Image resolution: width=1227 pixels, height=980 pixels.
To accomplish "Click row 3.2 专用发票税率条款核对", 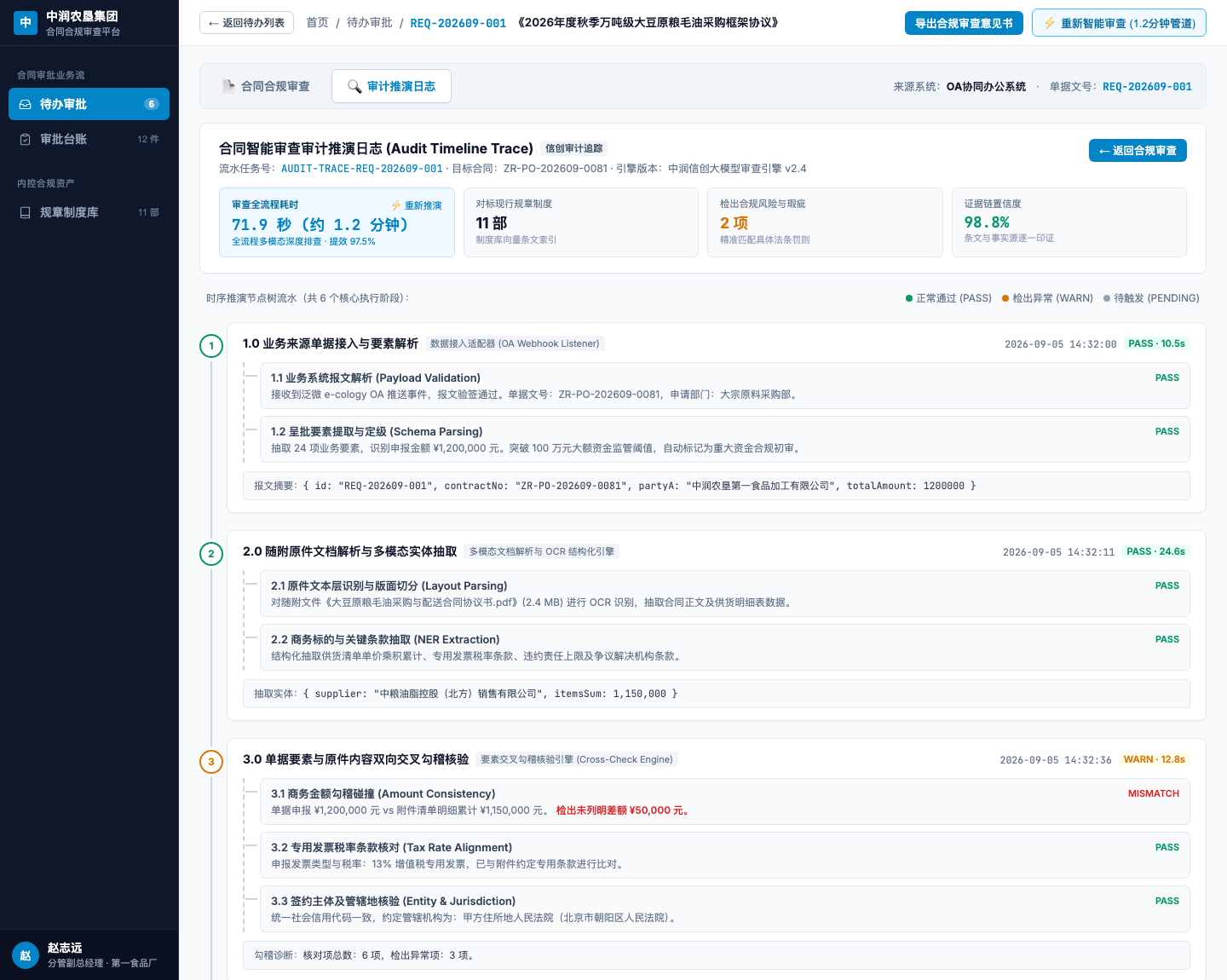I will click(725, 856).
